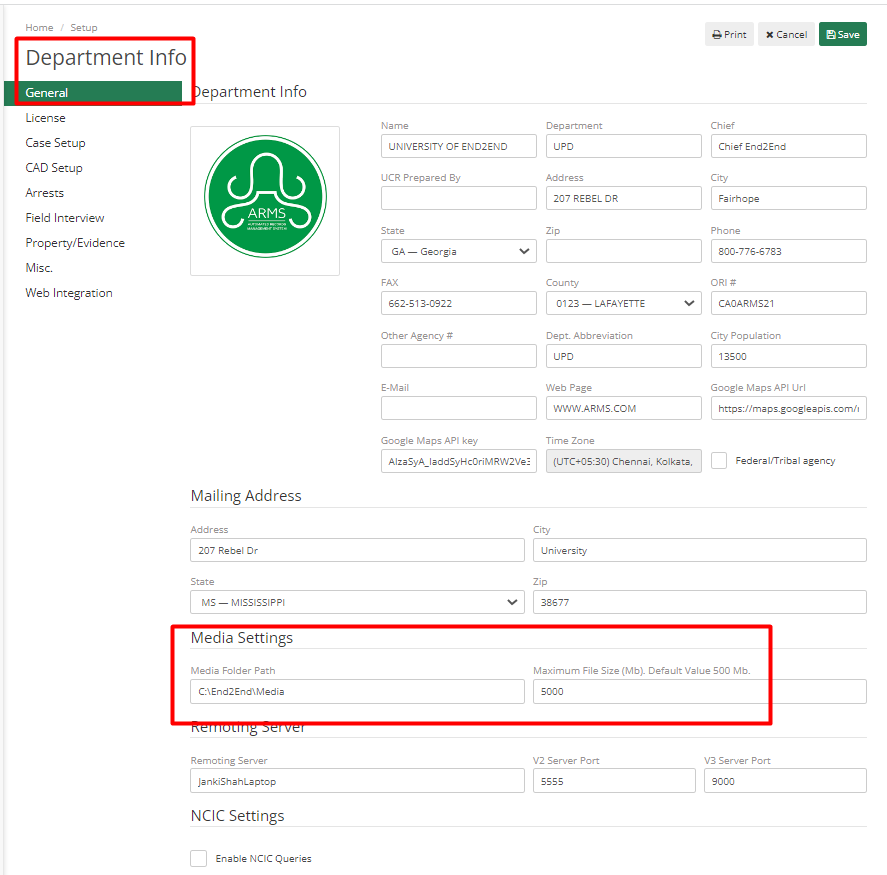Select the License sidebar item
Screen dimensions: 887x875
pos(47,117)
